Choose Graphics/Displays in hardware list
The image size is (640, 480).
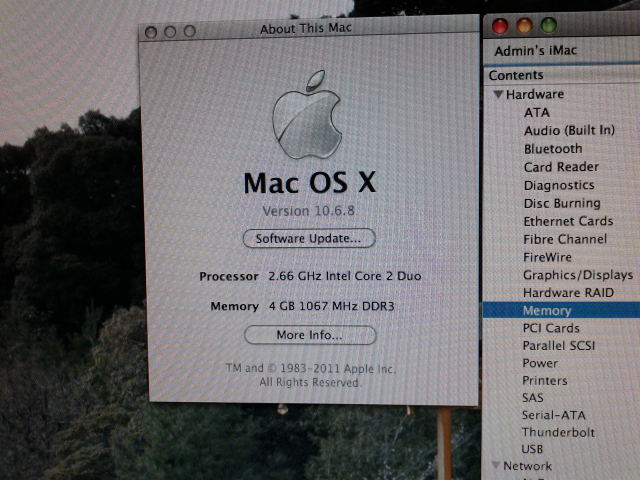(577, 275)
